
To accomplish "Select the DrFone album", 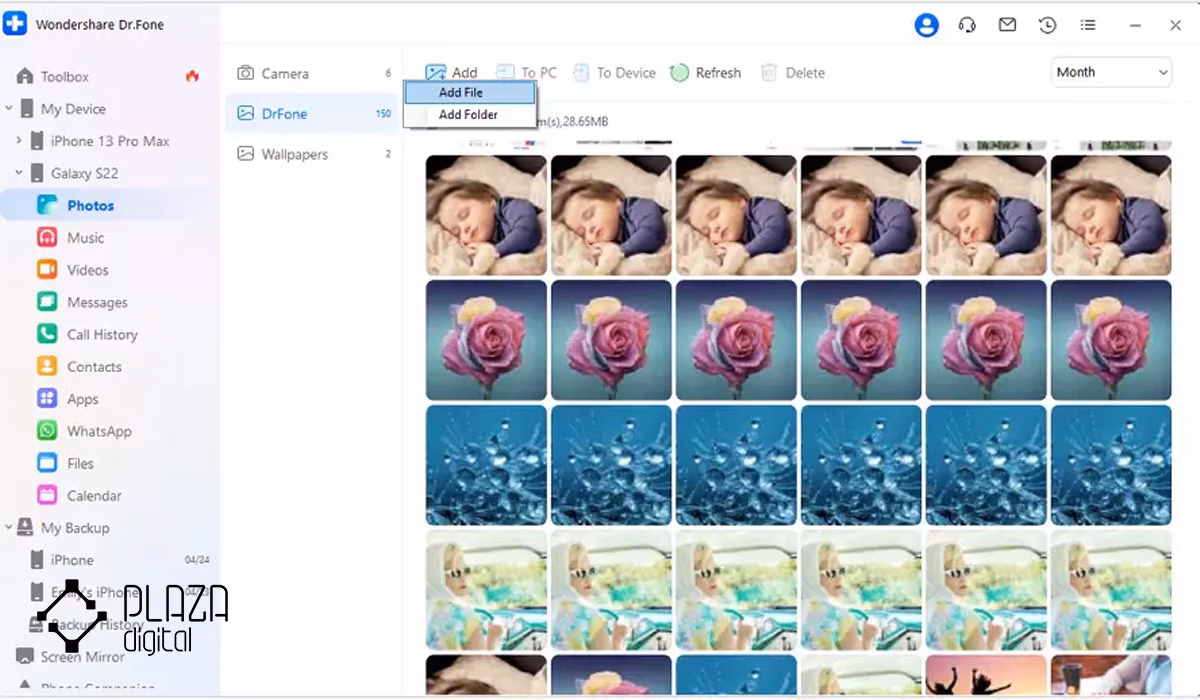I will coord(312,113).
